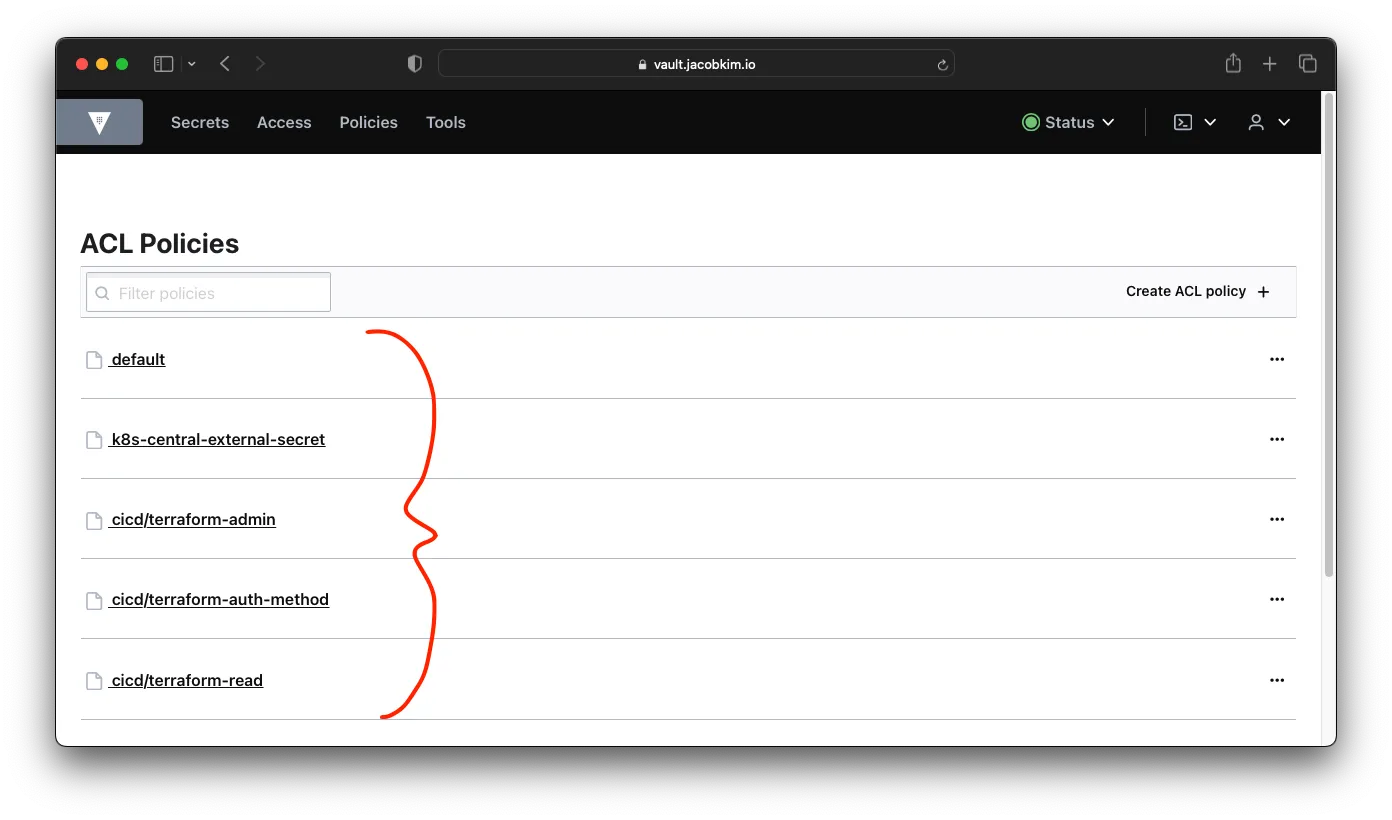Image resolution: width=1392 pixels, height=820 pixels.
Task: Open the Tools section in the navbar
Action: tap(445, 122)
